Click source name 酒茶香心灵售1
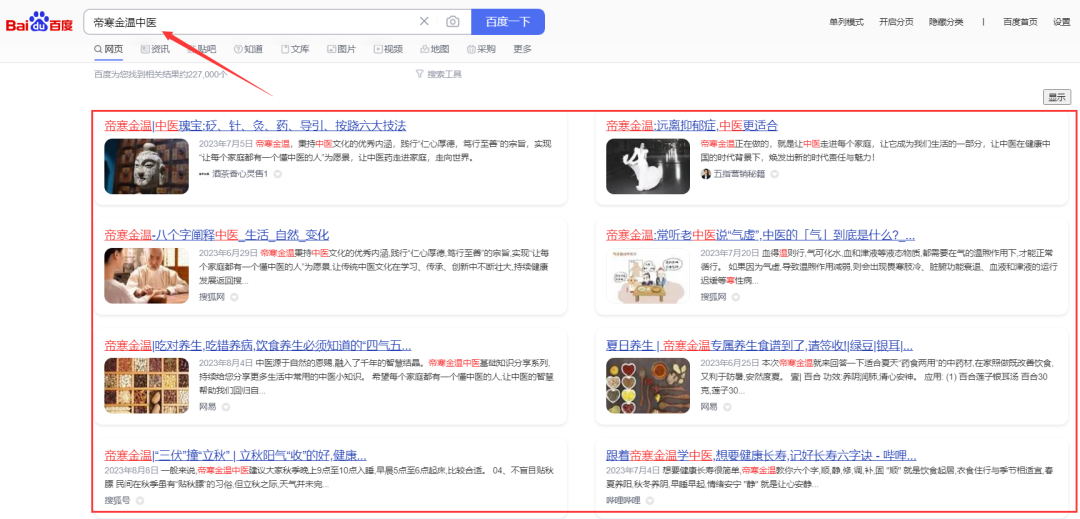This screenshot has width=1080, height=519. click(x=240, y=174)
